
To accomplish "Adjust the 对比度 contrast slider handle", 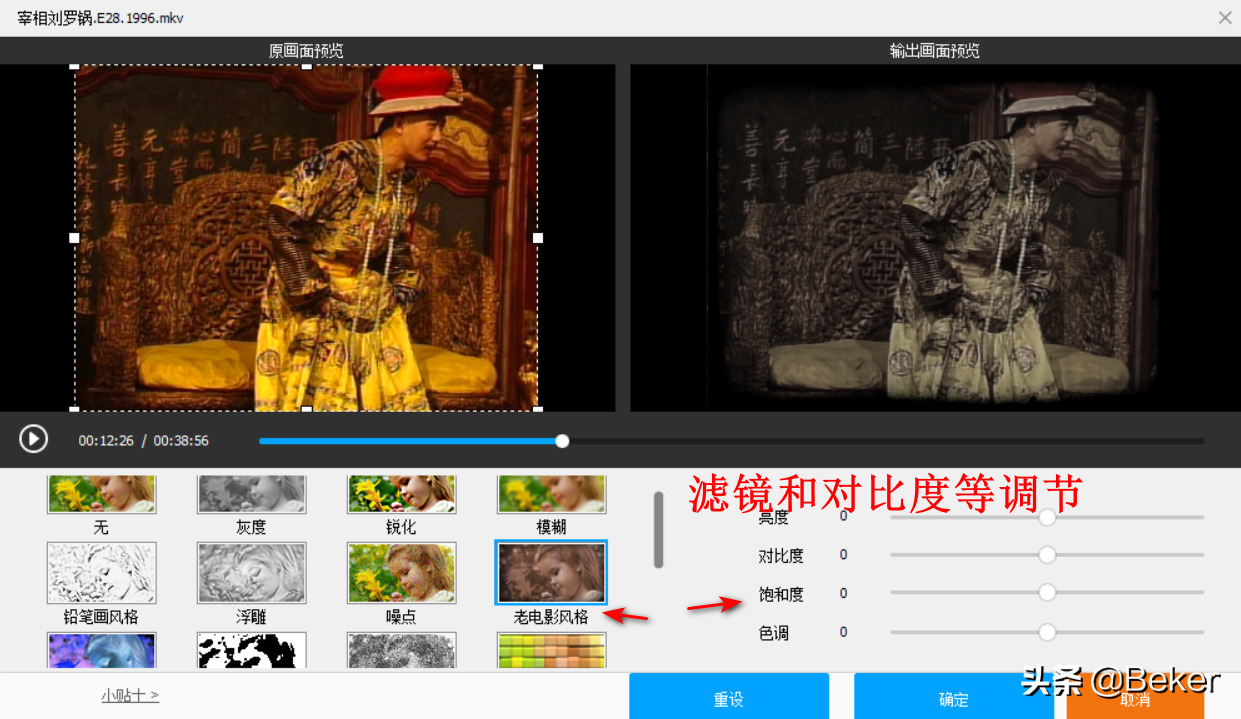I will (x=1047, y=554).
